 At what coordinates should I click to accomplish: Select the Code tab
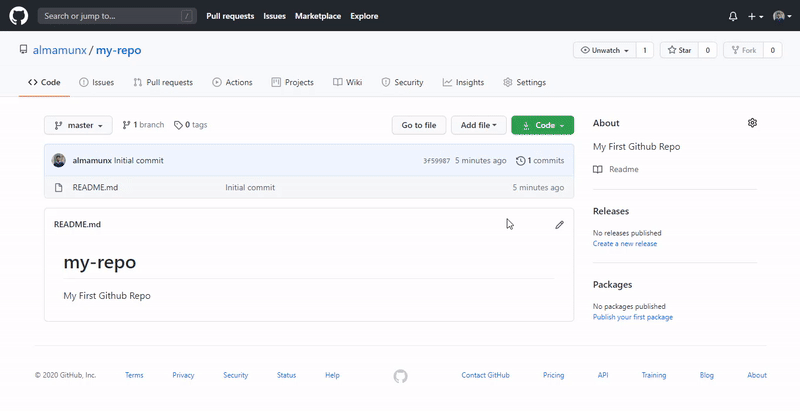coord(44,82)
